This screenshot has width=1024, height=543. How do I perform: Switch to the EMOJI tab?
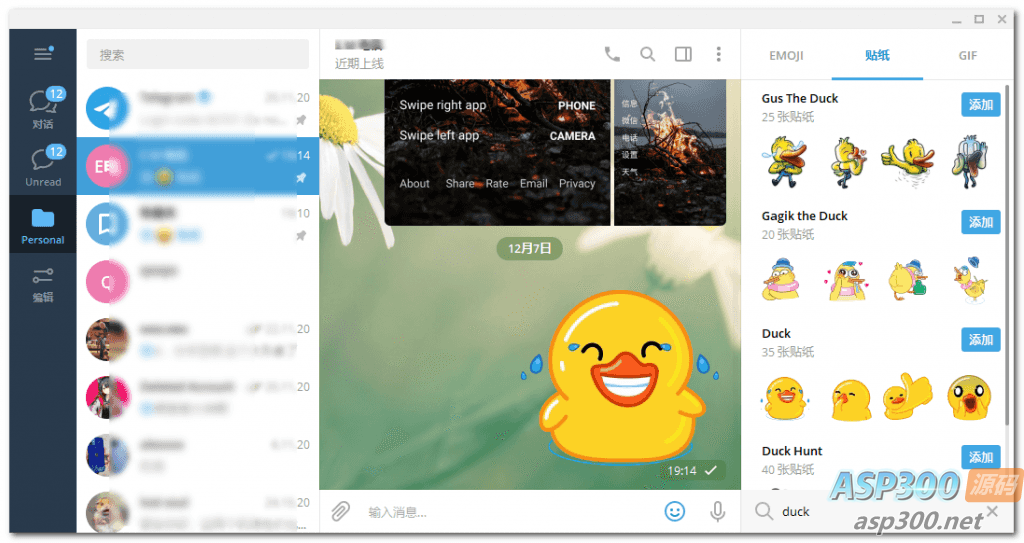click(786, 56)
